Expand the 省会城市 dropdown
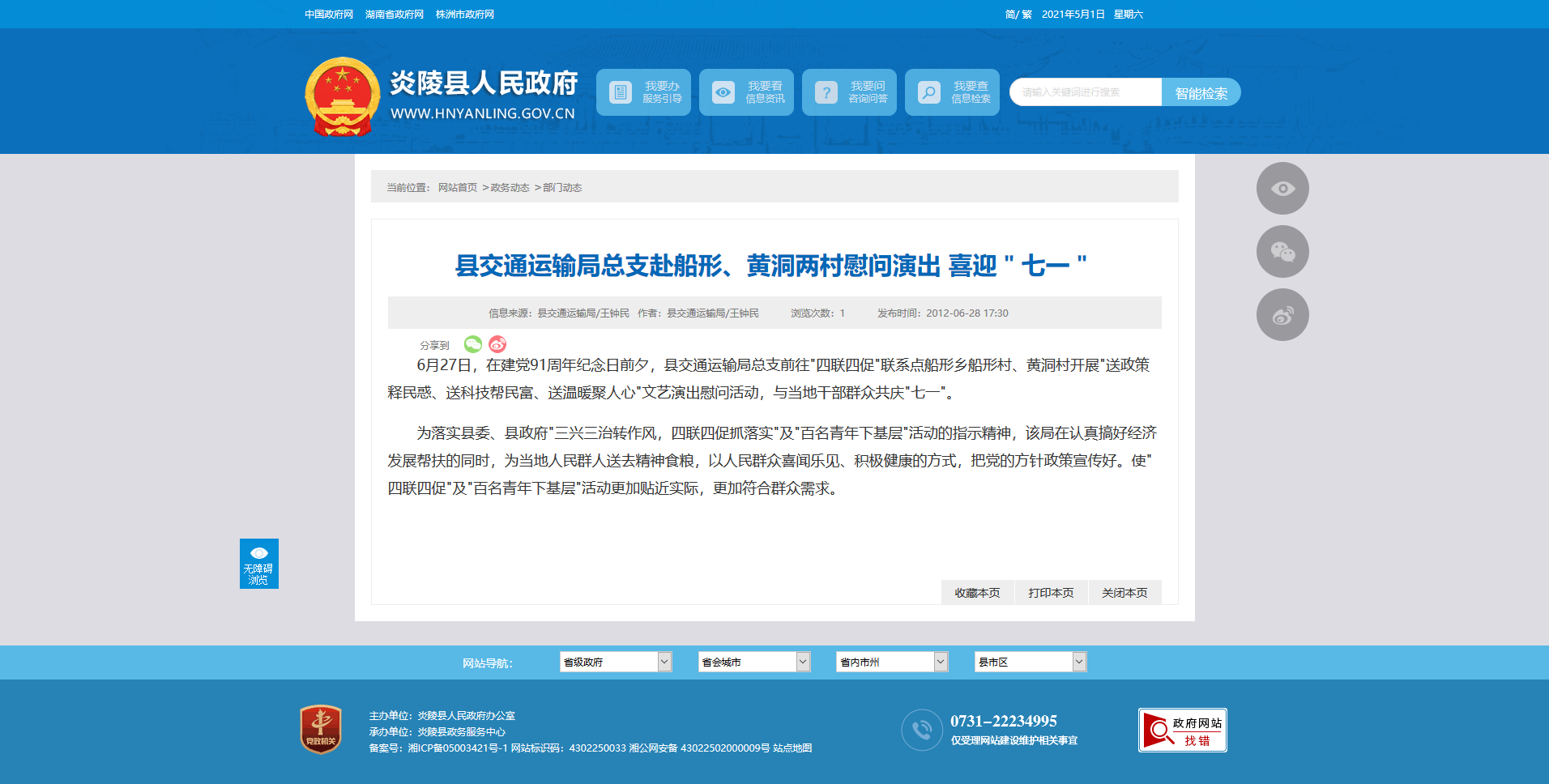This screenshot has width=1549, height=784. (x=754, y=662)
